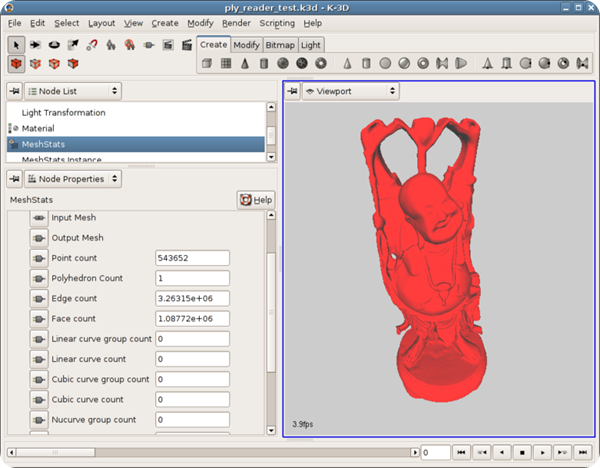
Task: Open the Polyhedron Count property connection menu
Action: click(x=39, y=279)
